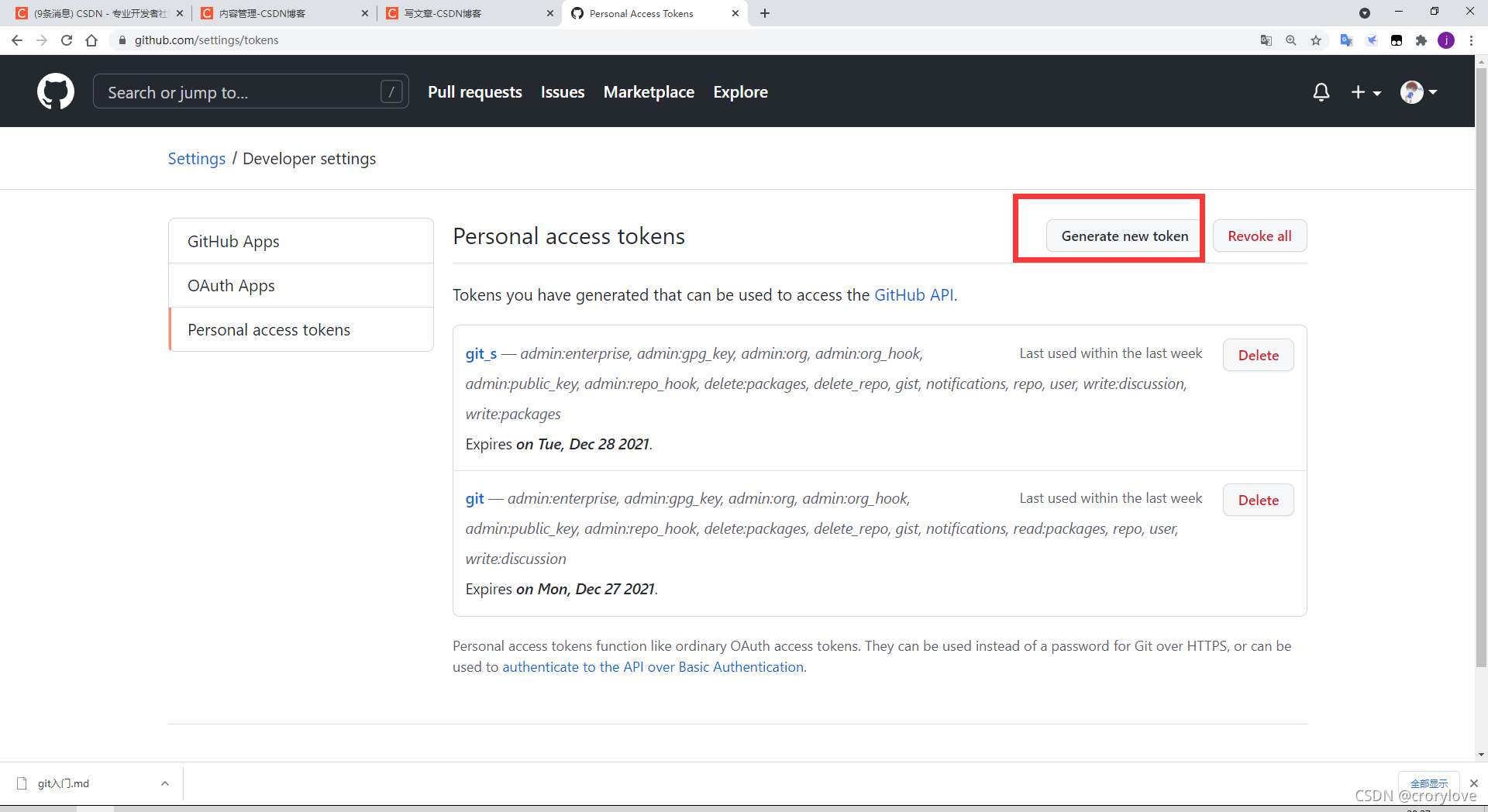Click Generate new token button
1488x812 pixels.
tap(1125, 236)
